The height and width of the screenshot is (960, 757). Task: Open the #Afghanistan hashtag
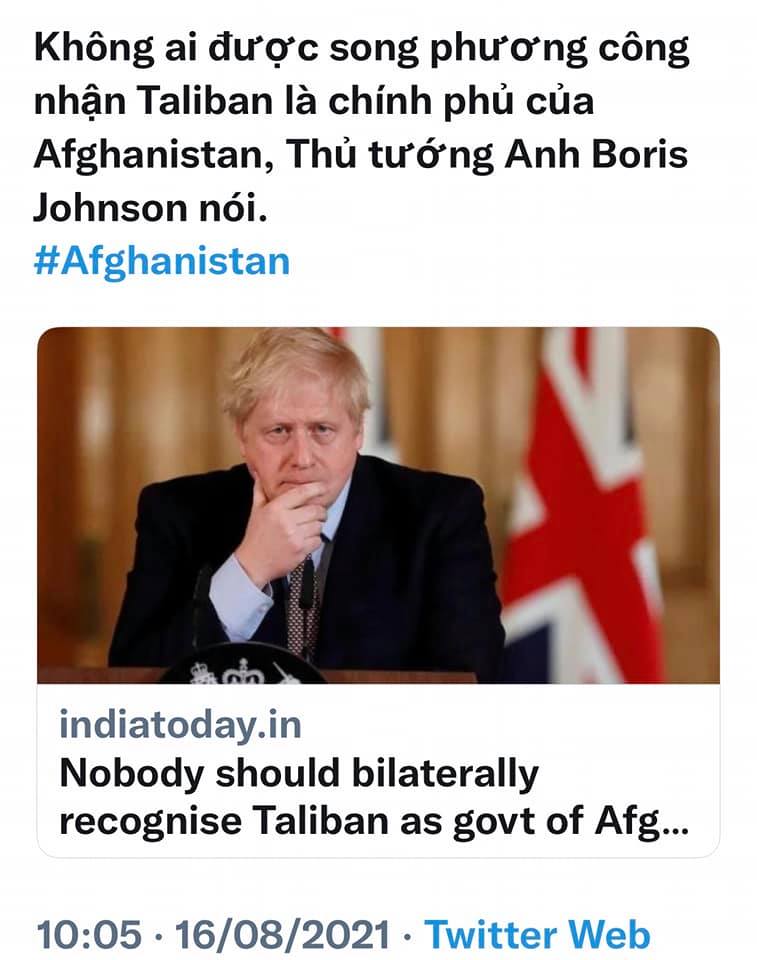[x=162, y=261]
